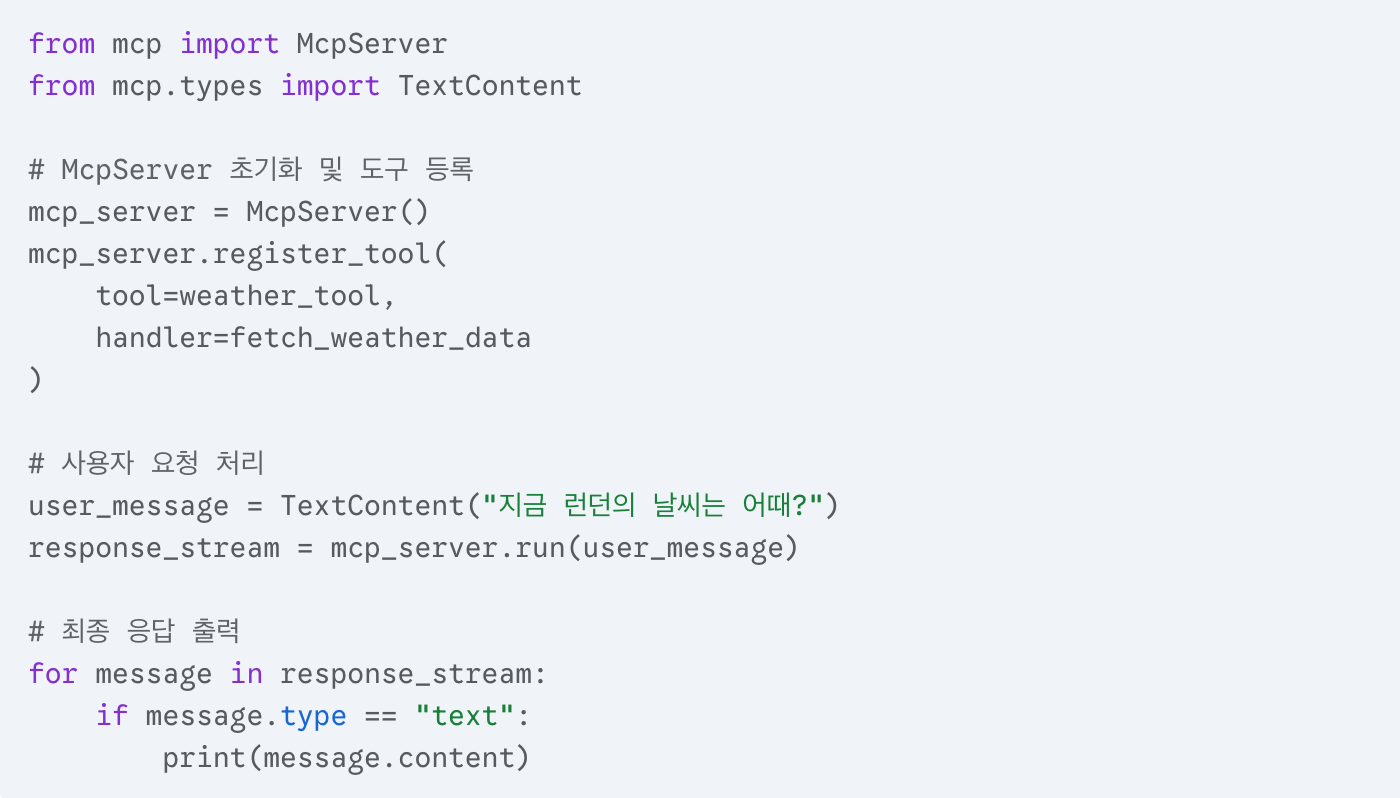Viewport: 1400px width, 798px height.
Task: Click the closing parenthesis of register_tool call
Action: click(x=36, y=380)
